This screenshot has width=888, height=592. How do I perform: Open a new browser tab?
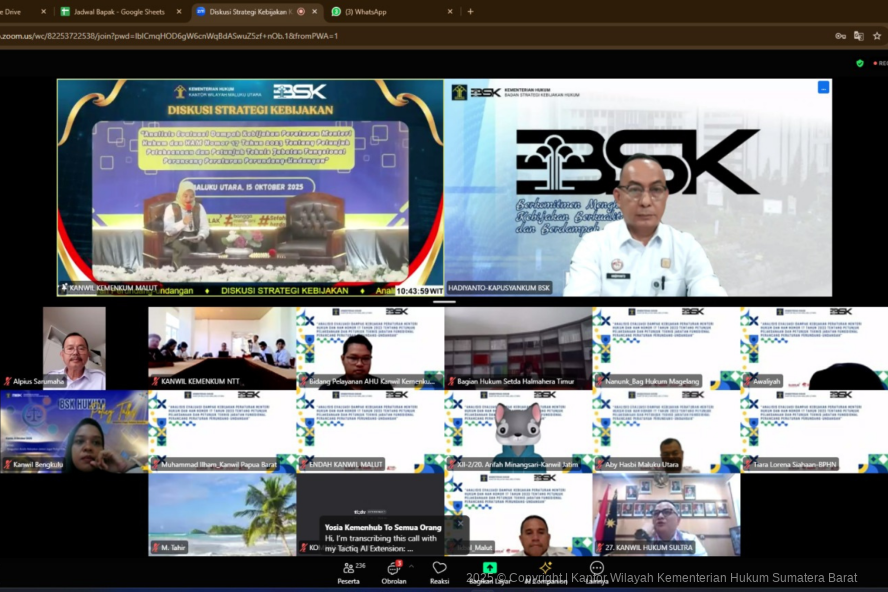pyautogui.click(x=470, y=12)
